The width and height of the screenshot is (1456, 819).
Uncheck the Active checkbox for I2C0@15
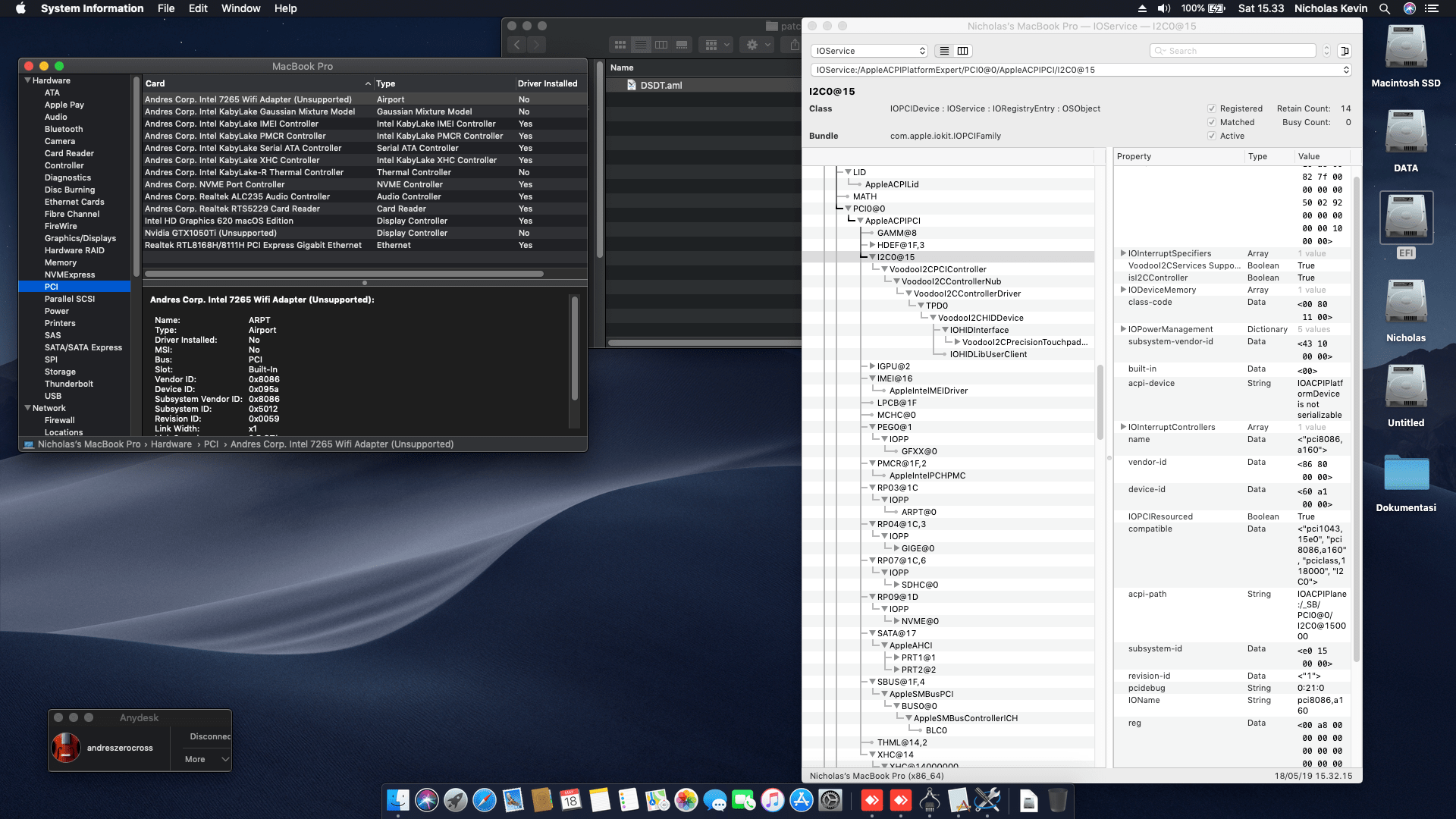click(x=1212, y=136)
